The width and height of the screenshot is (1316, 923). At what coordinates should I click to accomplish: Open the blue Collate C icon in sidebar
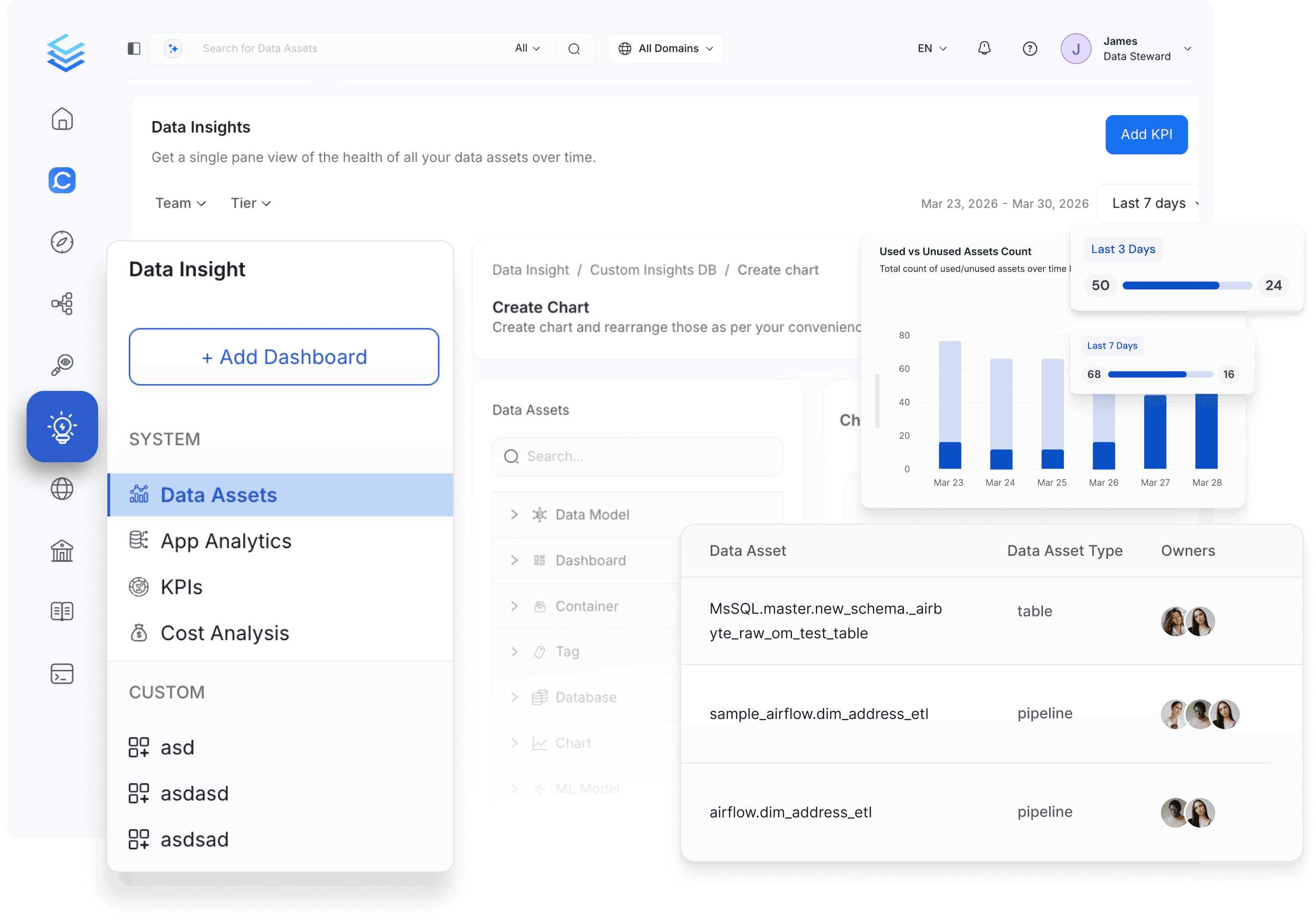[x=62, y=180]
